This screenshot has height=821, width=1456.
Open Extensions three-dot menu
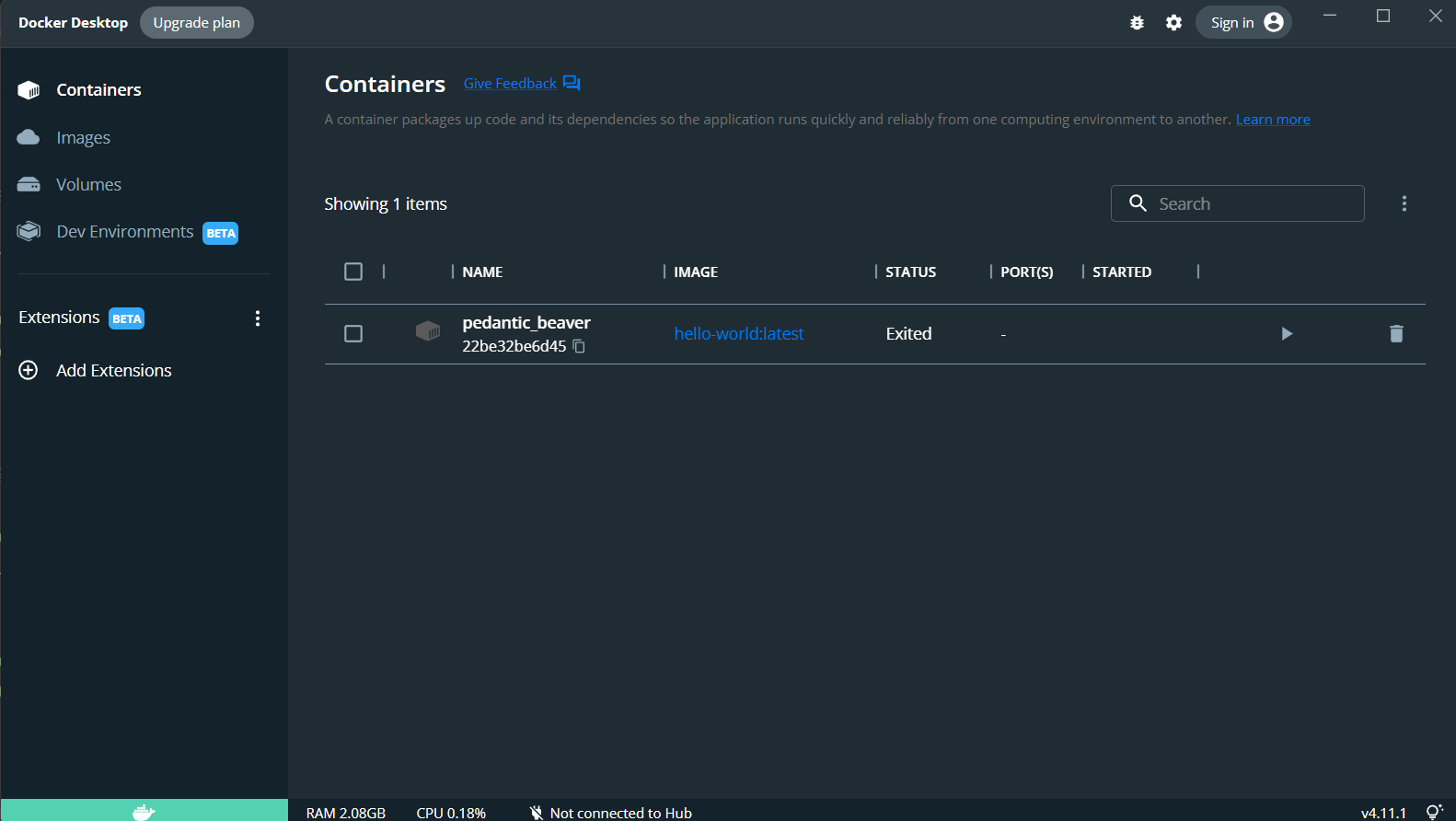tap(258, 318)
